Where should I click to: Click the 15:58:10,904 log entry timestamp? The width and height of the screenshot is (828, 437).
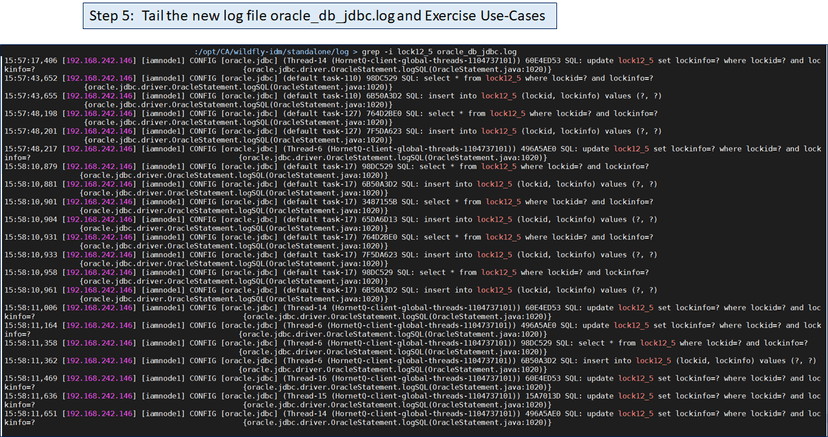(x=29, y=218)
